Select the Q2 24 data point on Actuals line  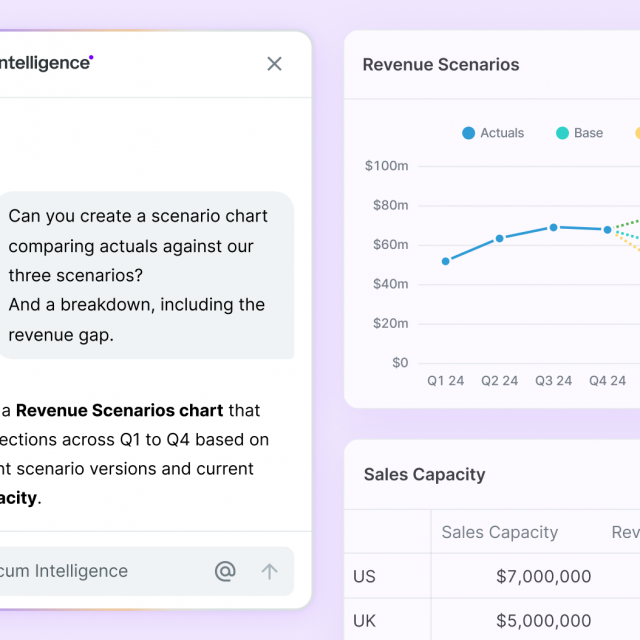point(500,238)
